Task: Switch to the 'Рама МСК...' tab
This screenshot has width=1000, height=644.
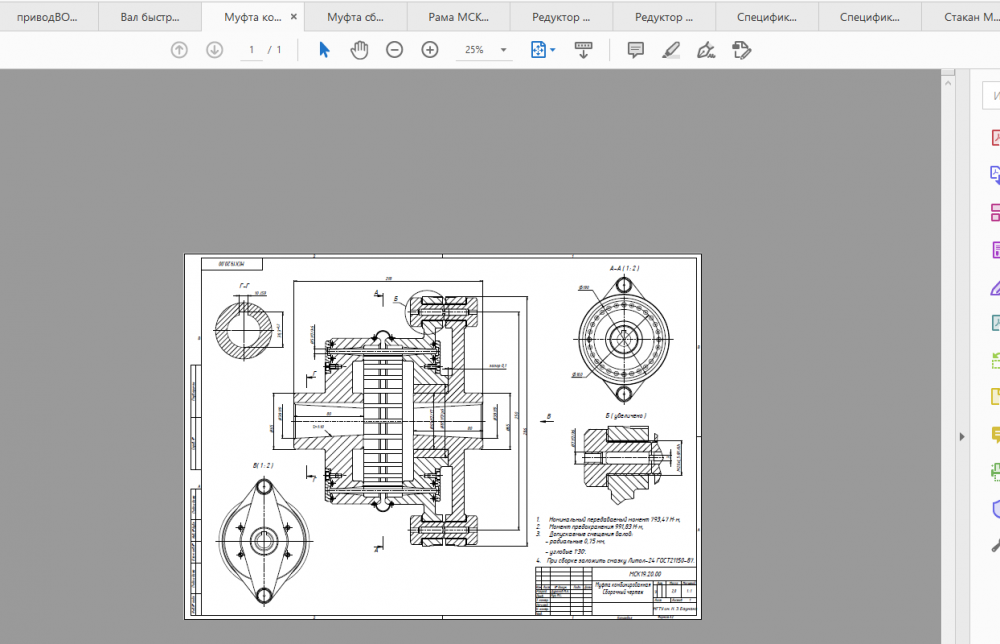Action: click(458, 17)
